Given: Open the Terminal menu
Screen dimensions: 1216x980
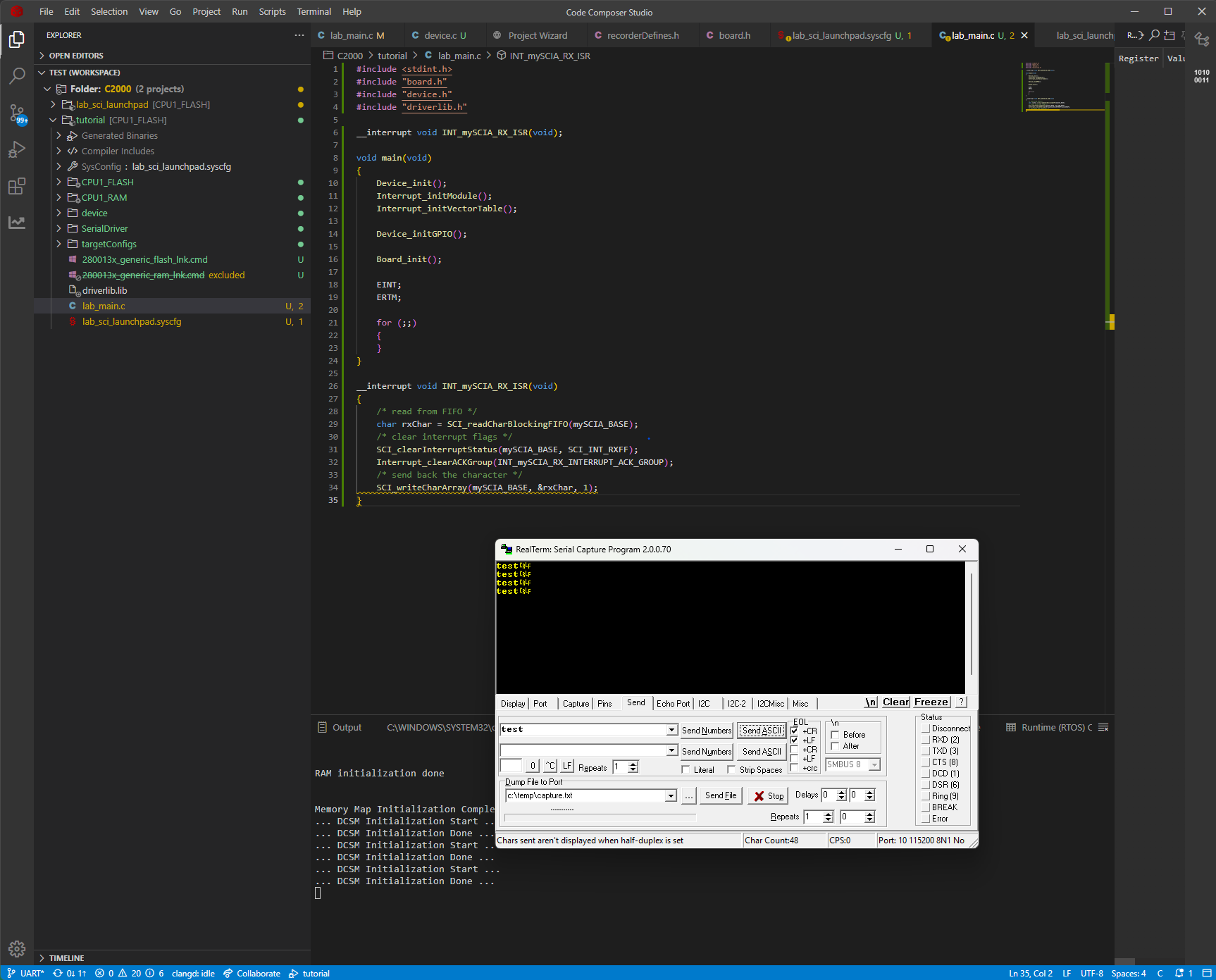Looking at the screenshot, I should point(314,12).
